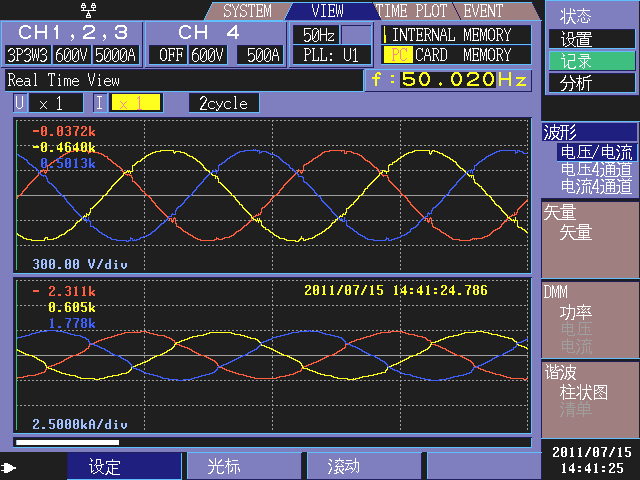Select the EVENT tab
640x480 pixels.
[x=484, y=11]
